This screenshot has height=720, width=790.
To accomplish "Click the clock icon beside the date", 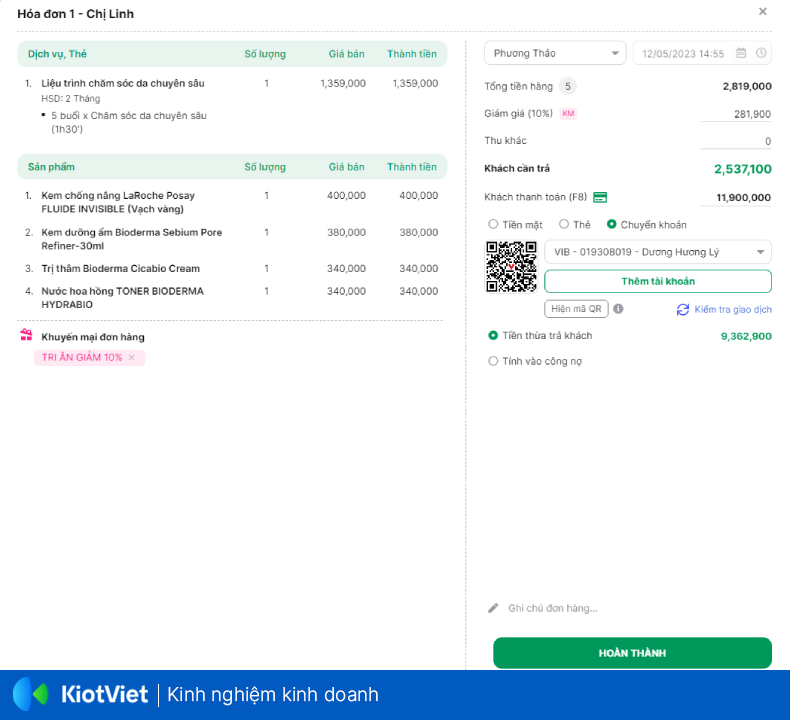I will click(x=761, y=53).
